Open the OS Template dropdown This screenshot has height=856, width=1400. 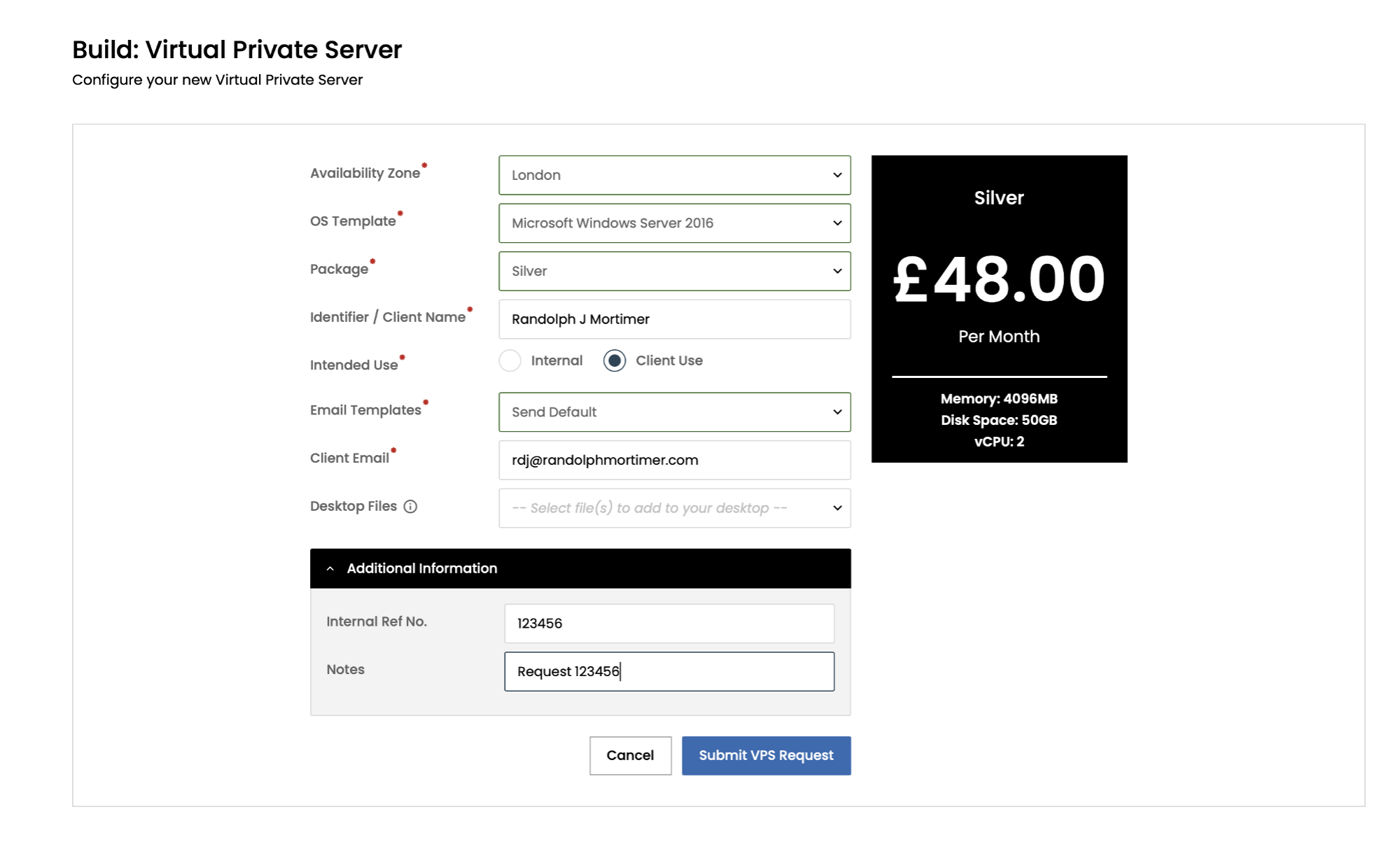point(673,223)
